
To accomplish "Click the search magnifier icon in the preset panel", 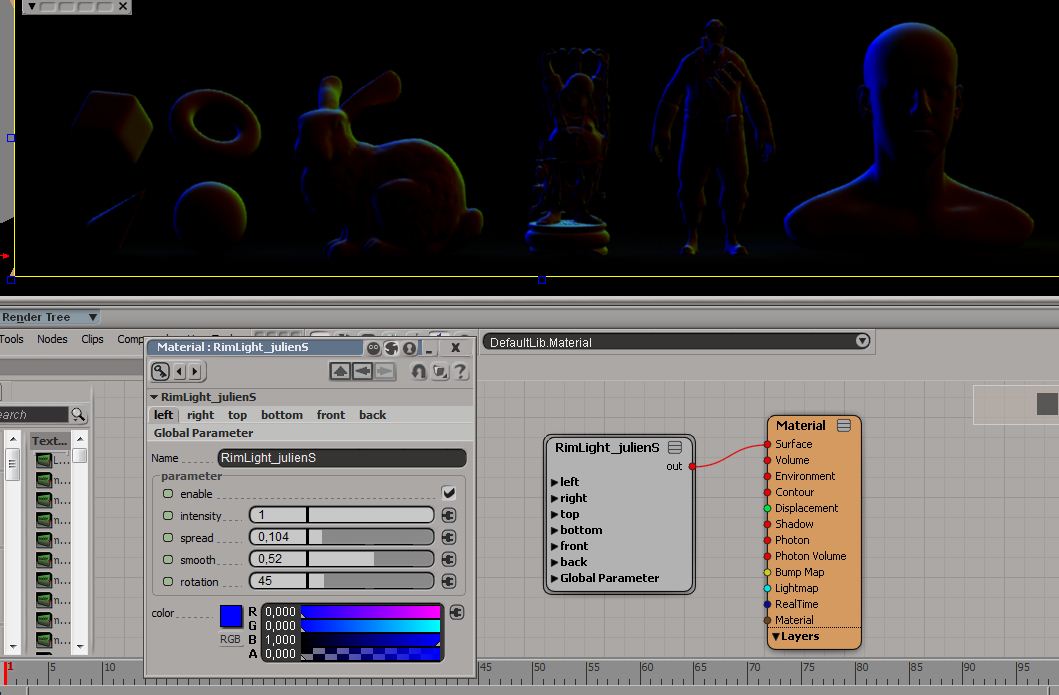I will (78, 415).
